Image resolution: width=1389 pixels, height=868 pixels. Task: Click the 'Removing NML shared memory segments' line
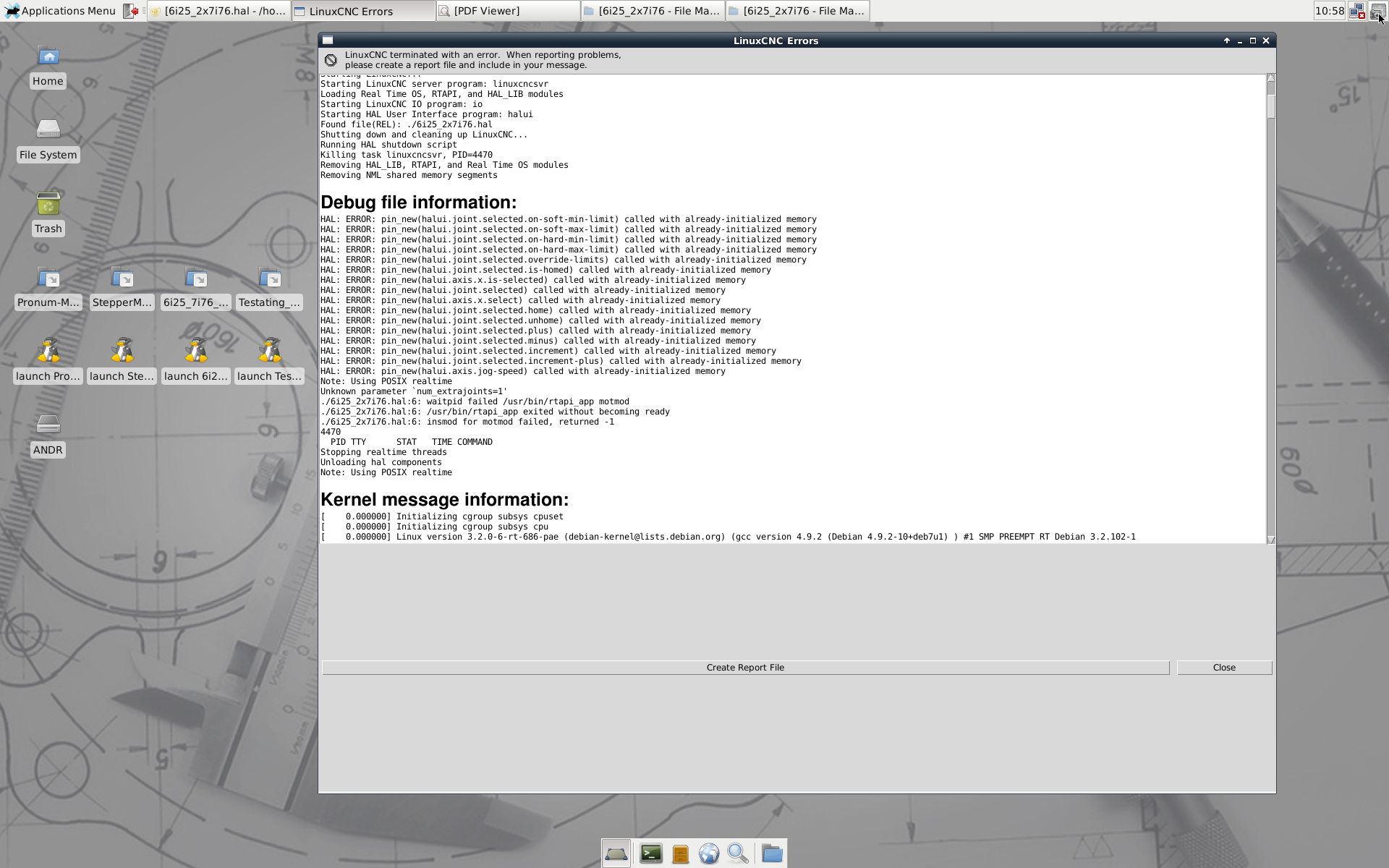tap(409, 175)
